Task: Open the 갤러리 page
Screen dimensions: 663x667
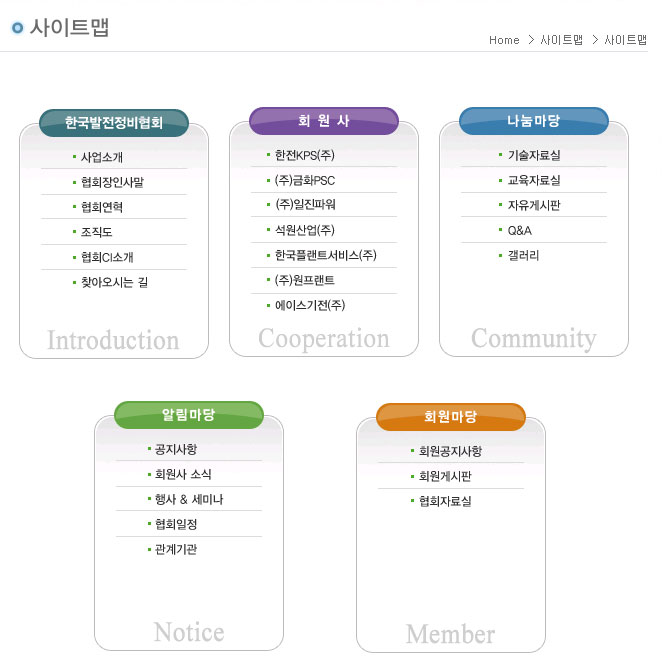Action: pyautogui.click(x=523, y=256)
